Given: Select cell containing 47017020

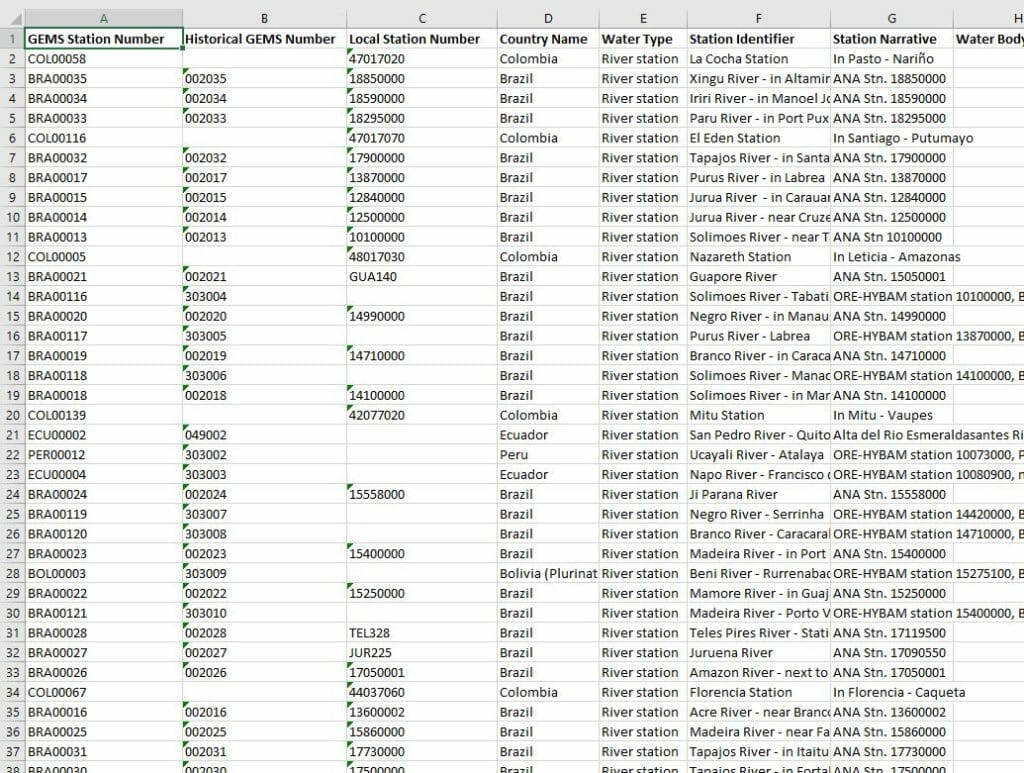Looking at the screenshot, I should 422,59.
